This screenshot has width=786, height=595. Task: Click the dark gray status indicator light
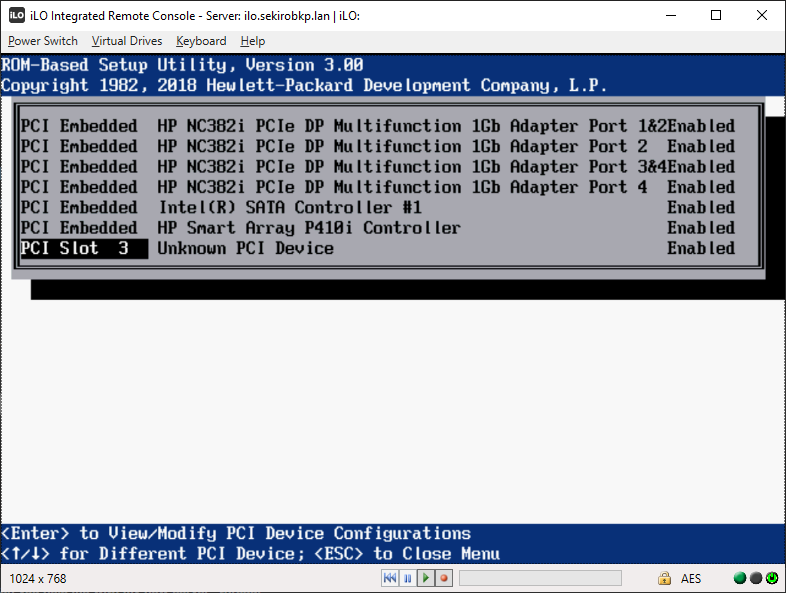[756, 578]
